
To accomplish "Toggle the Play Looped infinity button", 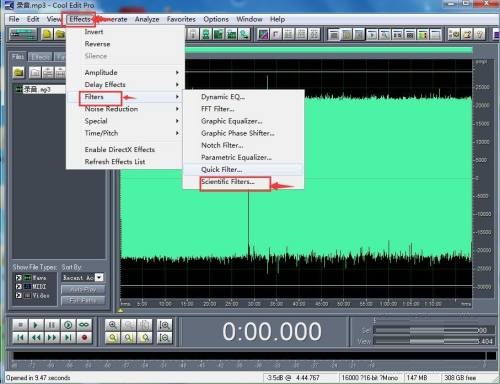I will coord(84,324).
